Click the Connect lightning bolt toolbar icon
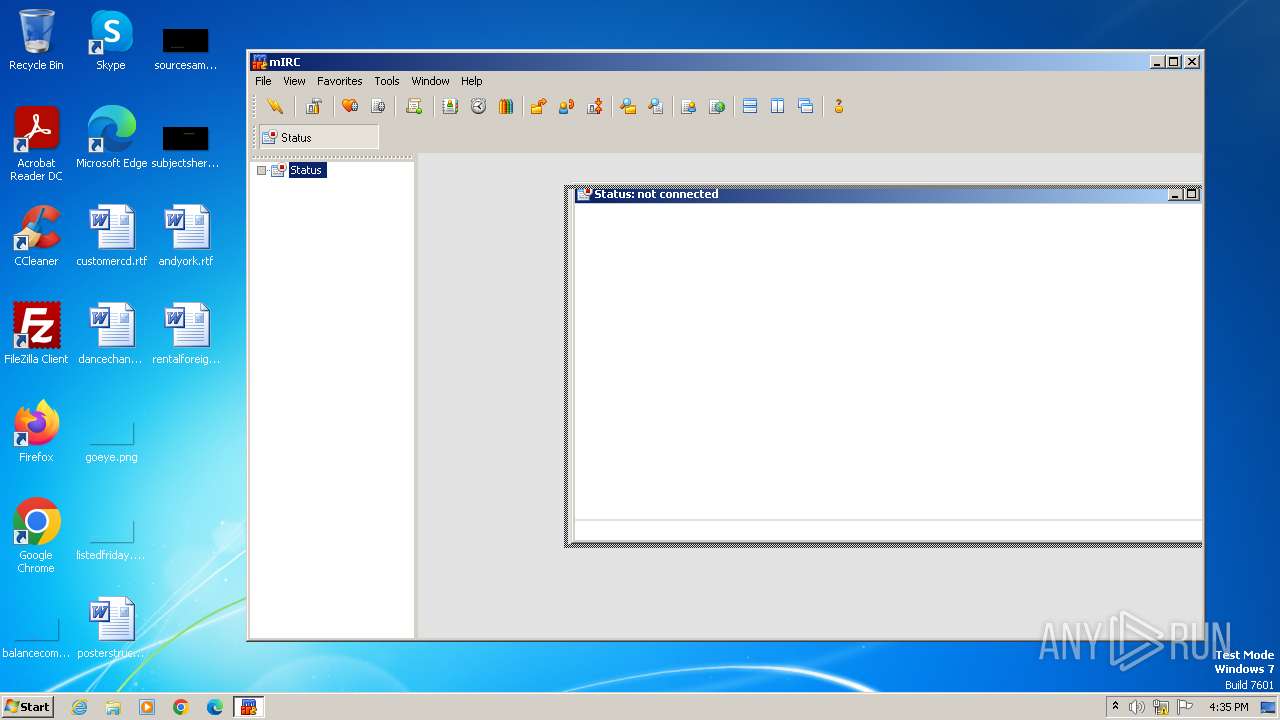Screen dimensions: 1280x720 tap(275, 106)
